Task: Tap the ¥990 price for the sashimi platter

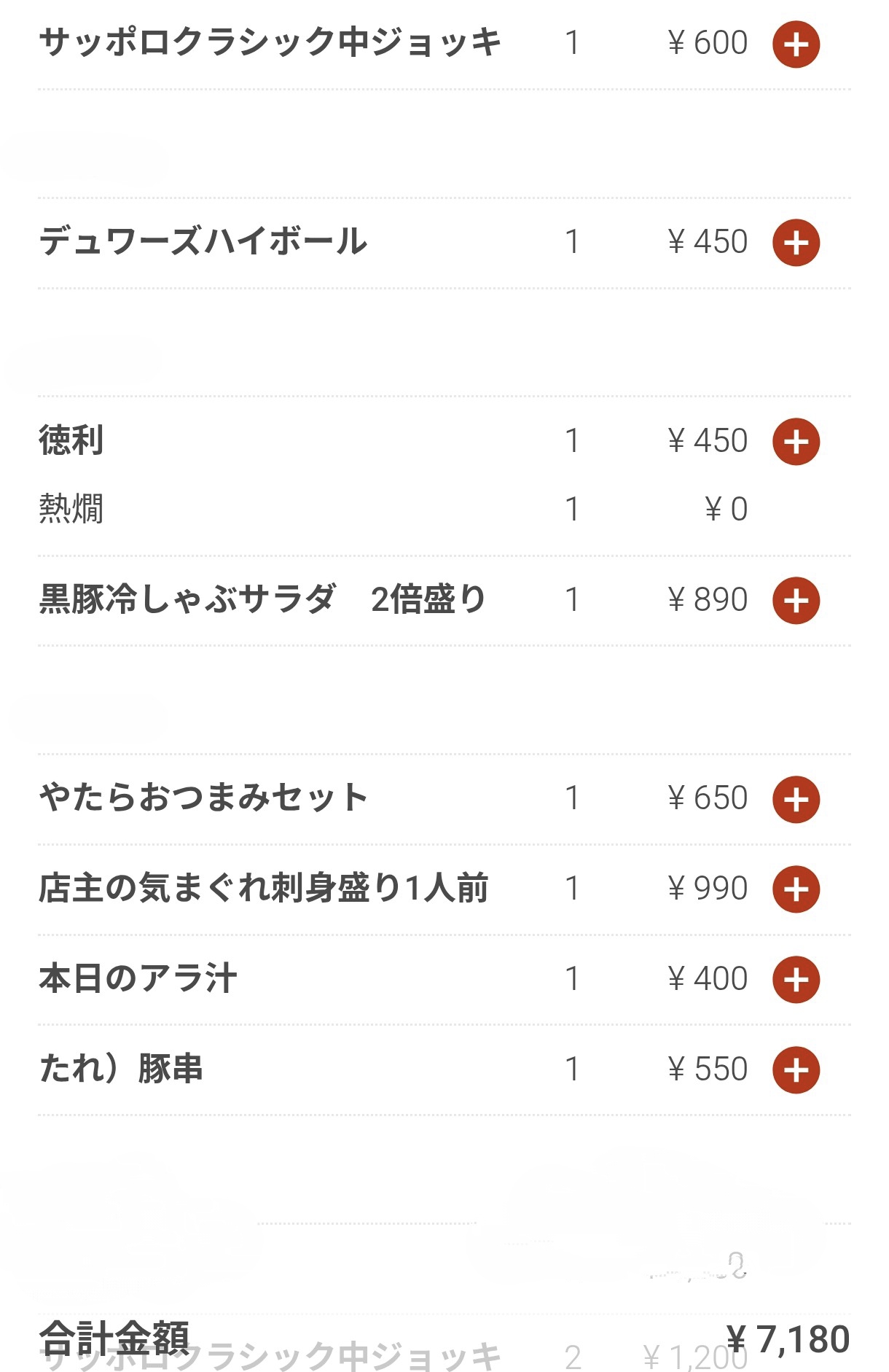Action: (x=707, y=889)
